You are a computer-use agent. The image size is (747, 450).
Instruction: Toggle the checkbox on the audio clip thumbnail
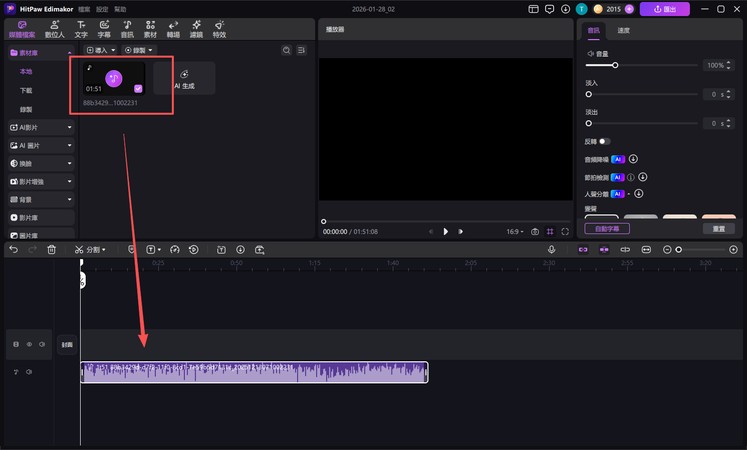[x=137, y=89]
